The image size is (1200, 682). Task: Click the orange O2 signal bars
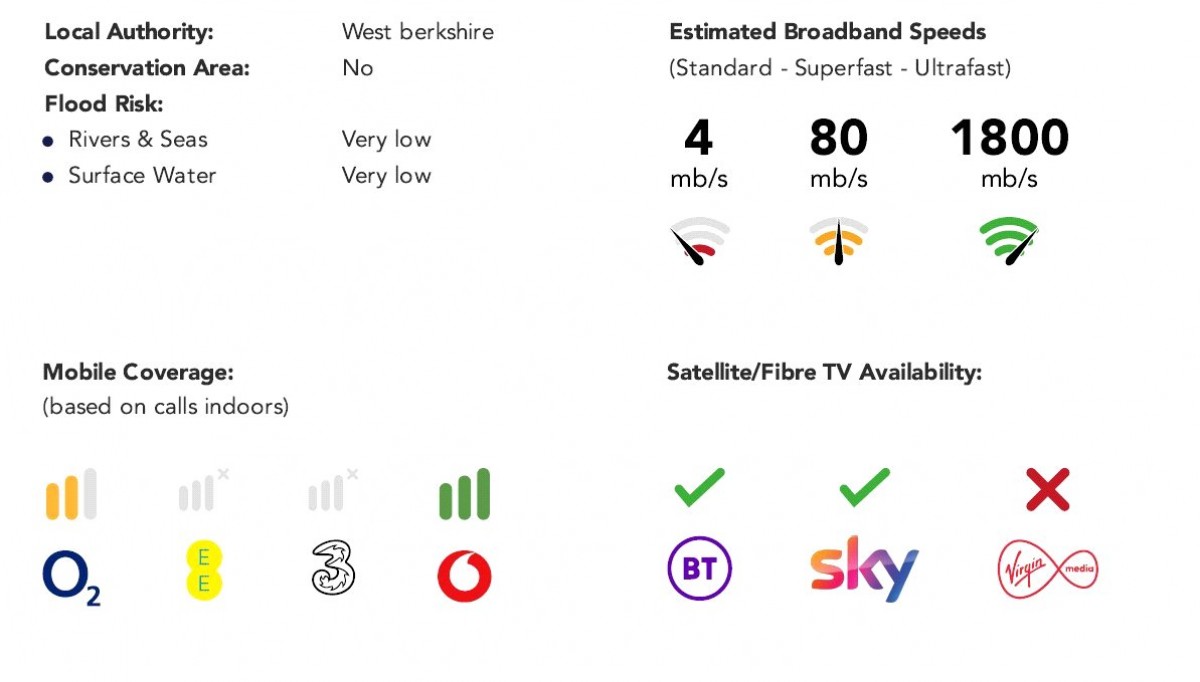(71, 494)
